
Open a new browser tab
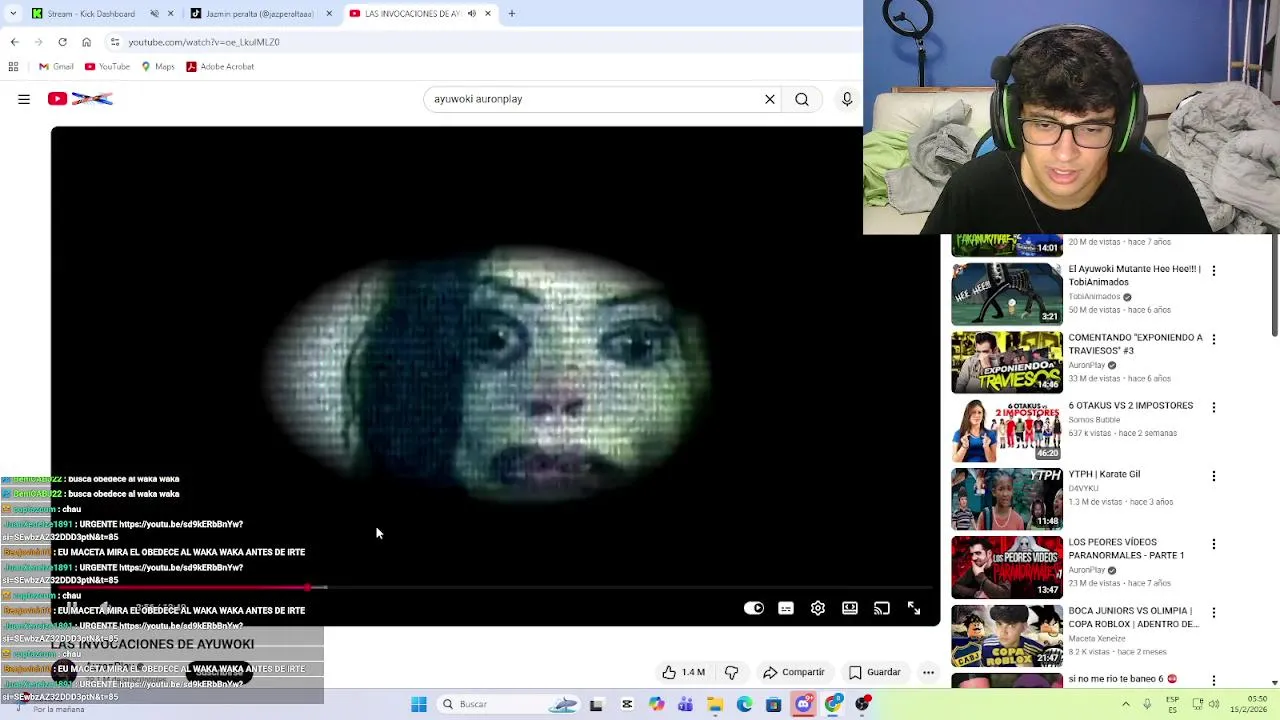point(512,14)
